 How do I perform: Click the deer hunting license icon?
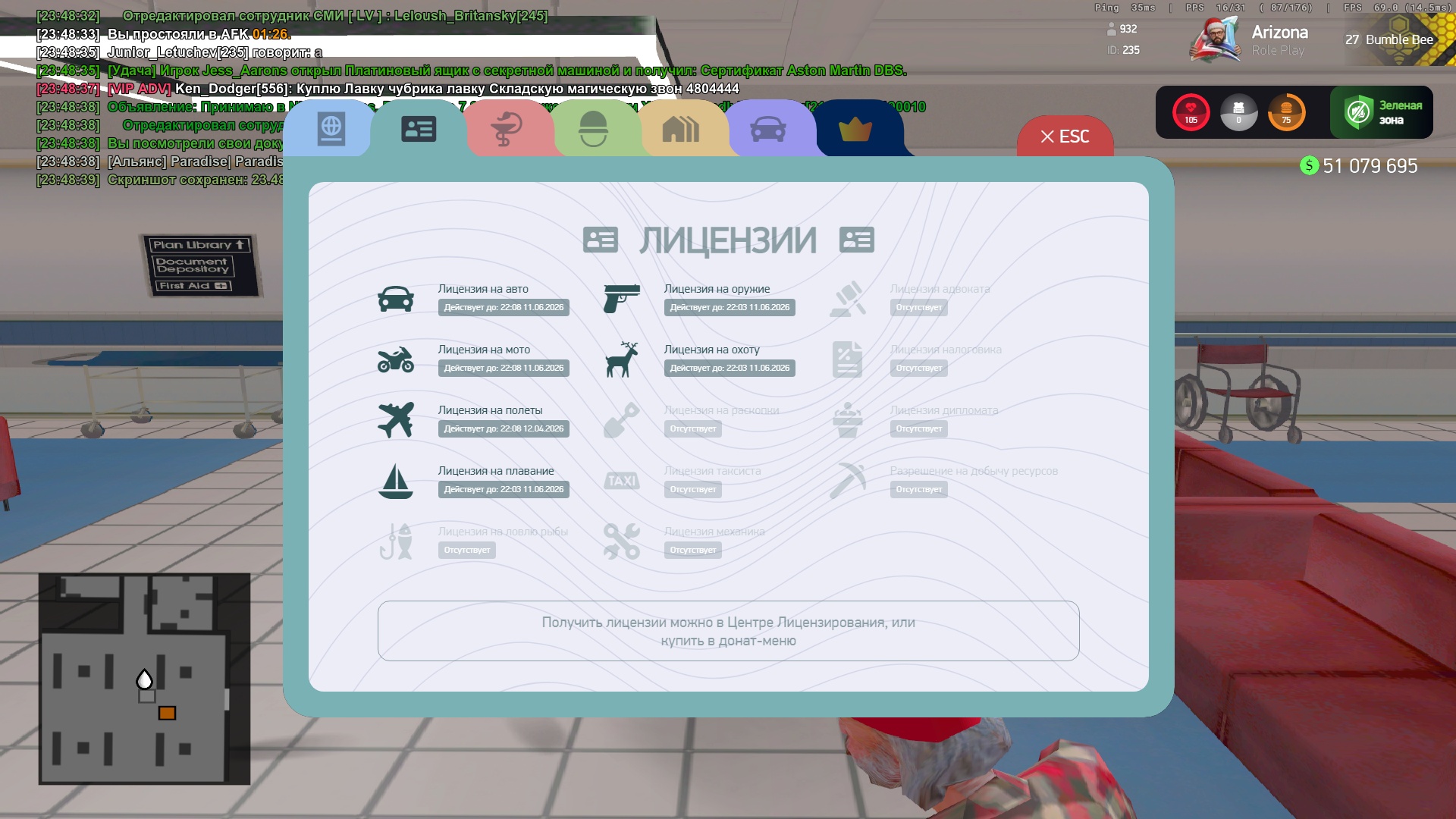(x=622, y=359)
